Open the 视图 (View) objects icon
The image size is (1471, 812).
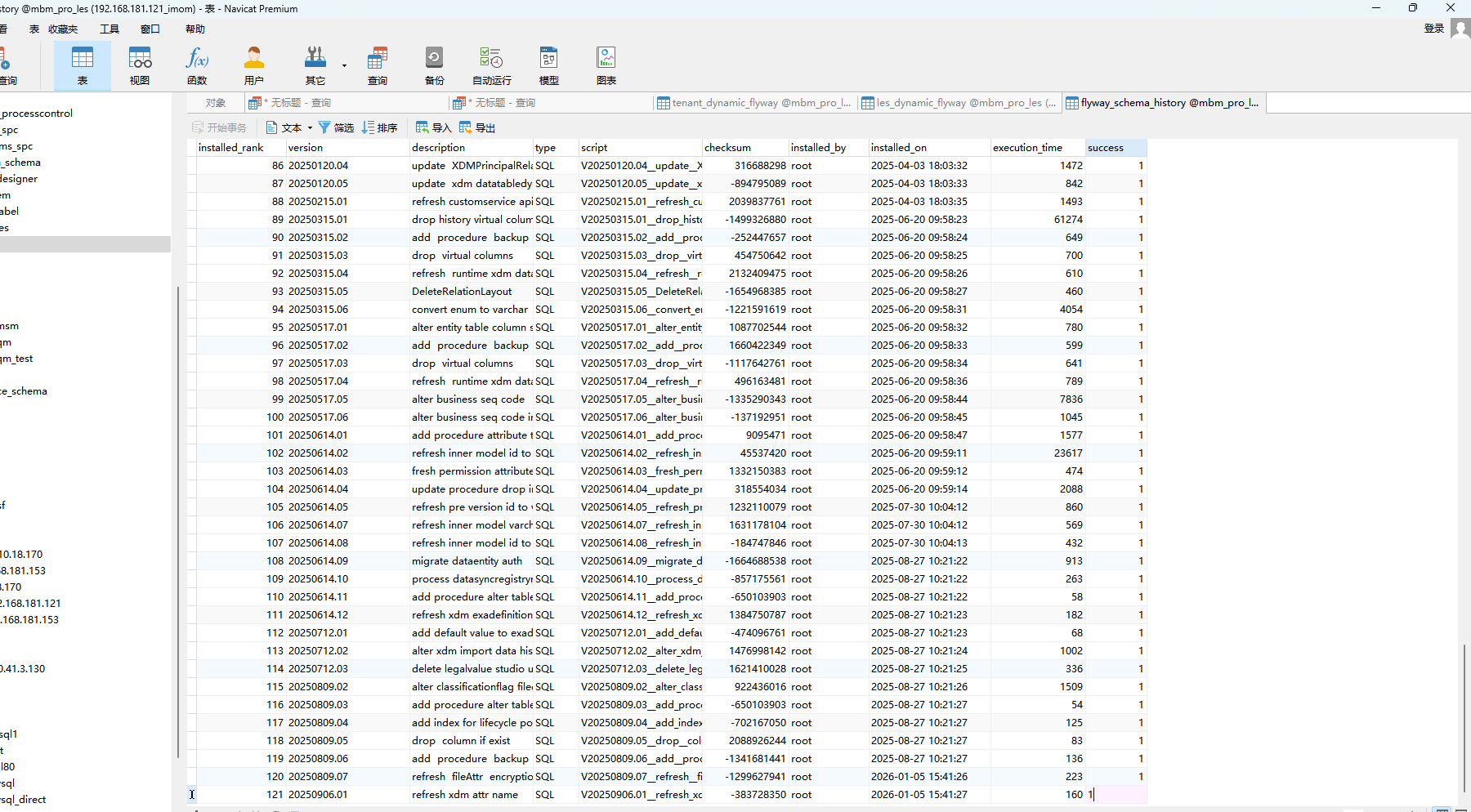(140, 65)
